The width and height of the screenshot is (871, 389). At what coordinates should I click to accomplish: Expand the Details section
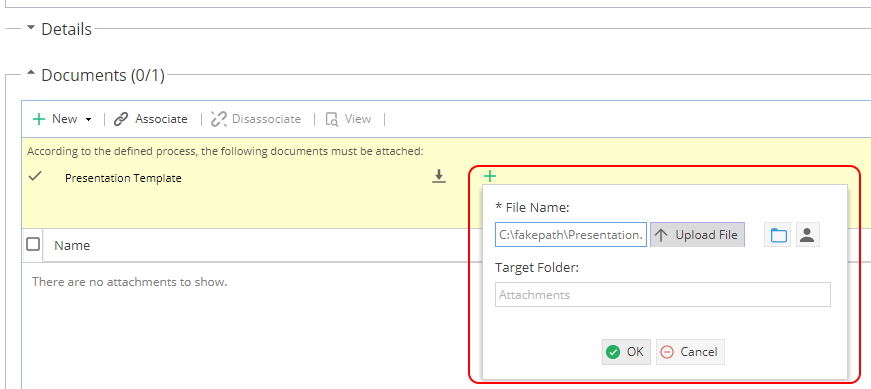tap(31, 27)
